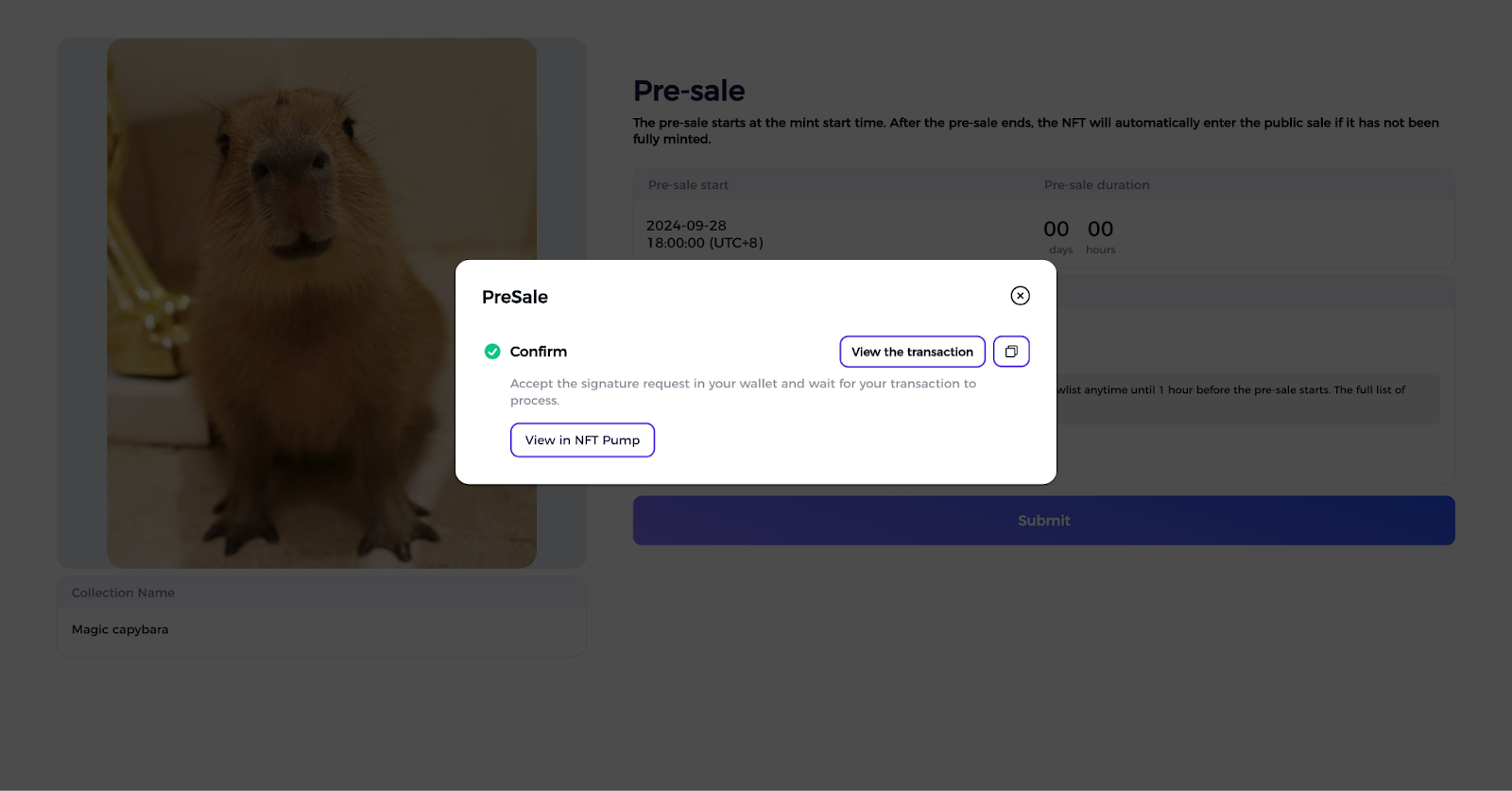Click the pre-sale description paragraph
The image size is (1512, 791).
click(1036, 130)
